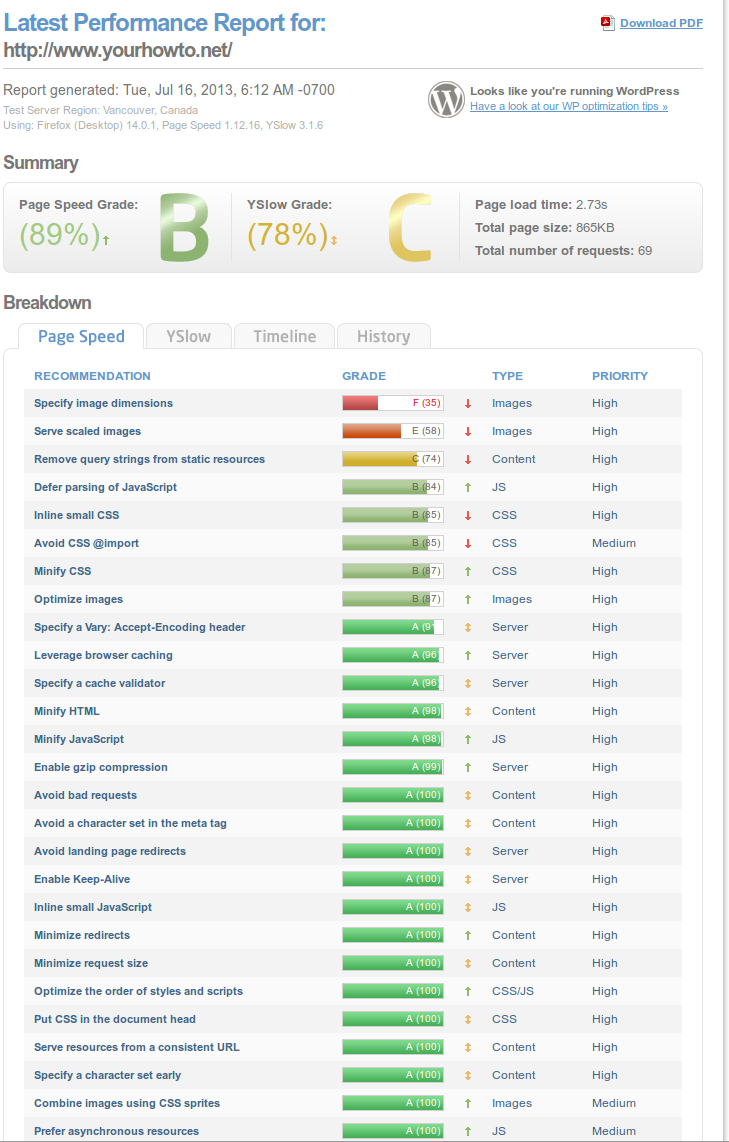Screen dimensions: 729x1142
Task: Open the WP optimization tips link
Action: click(569, 106)
